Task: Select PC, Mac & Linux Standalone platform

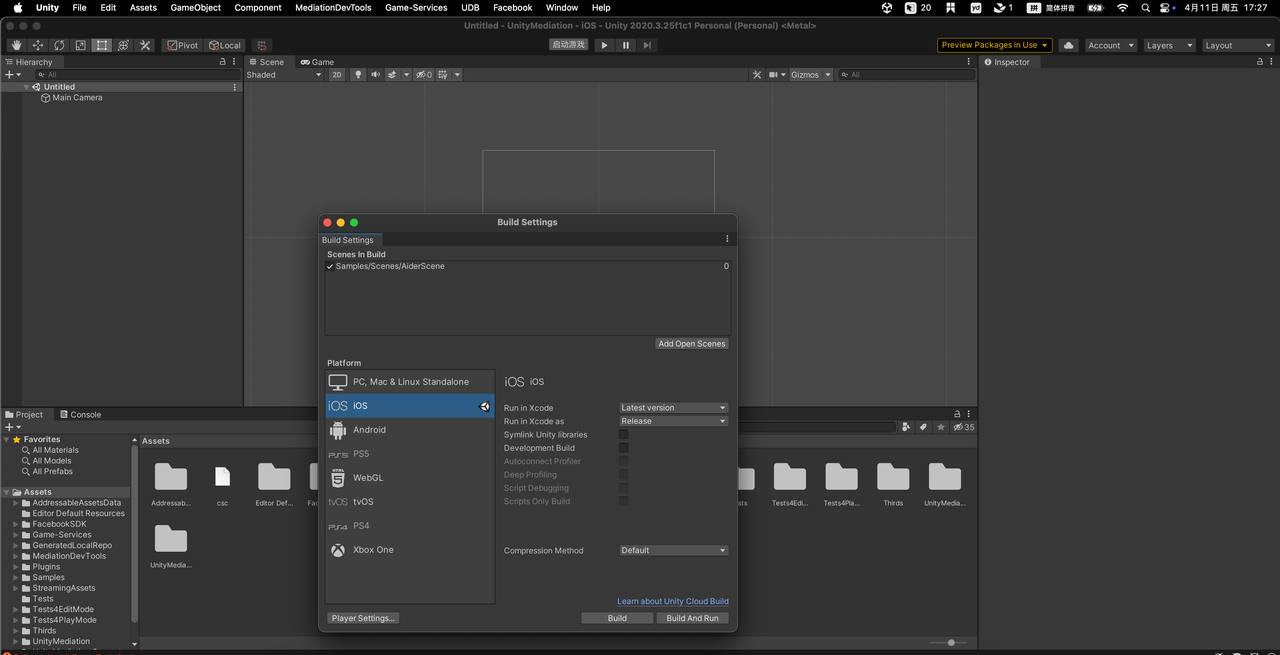Action: (x=410, y=382)
